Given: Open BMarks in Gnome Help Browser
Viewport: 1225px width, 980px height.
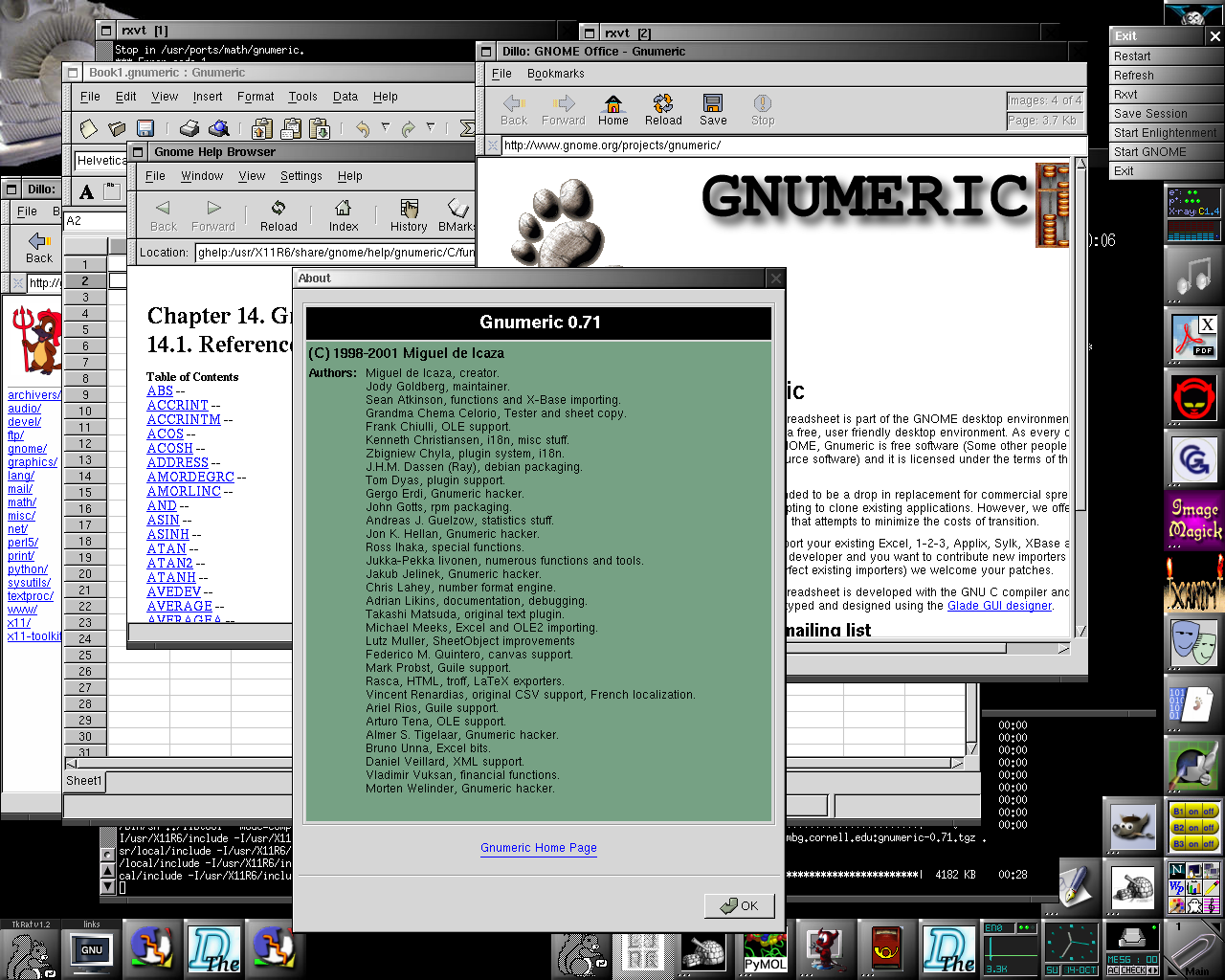Looking at the screenshot, I should click(x=457, y=216).
